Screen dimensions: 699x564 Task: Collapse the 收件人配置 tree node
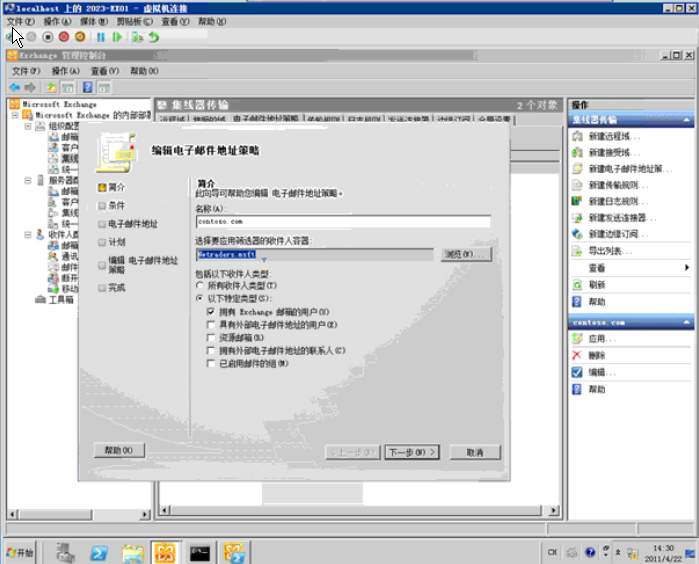click(28, 235)
